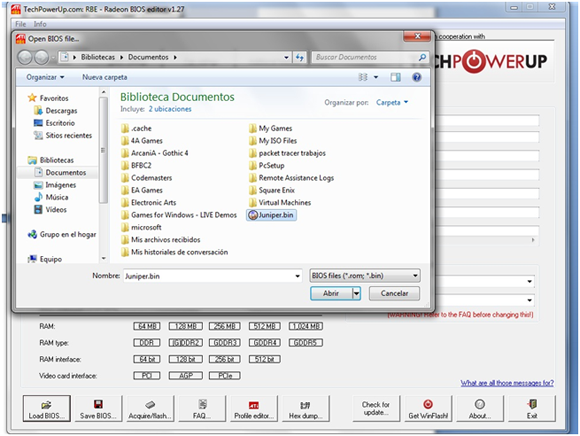Select Escritorio in the sidebar
The image size is (580, 436).
pos(54,123)
